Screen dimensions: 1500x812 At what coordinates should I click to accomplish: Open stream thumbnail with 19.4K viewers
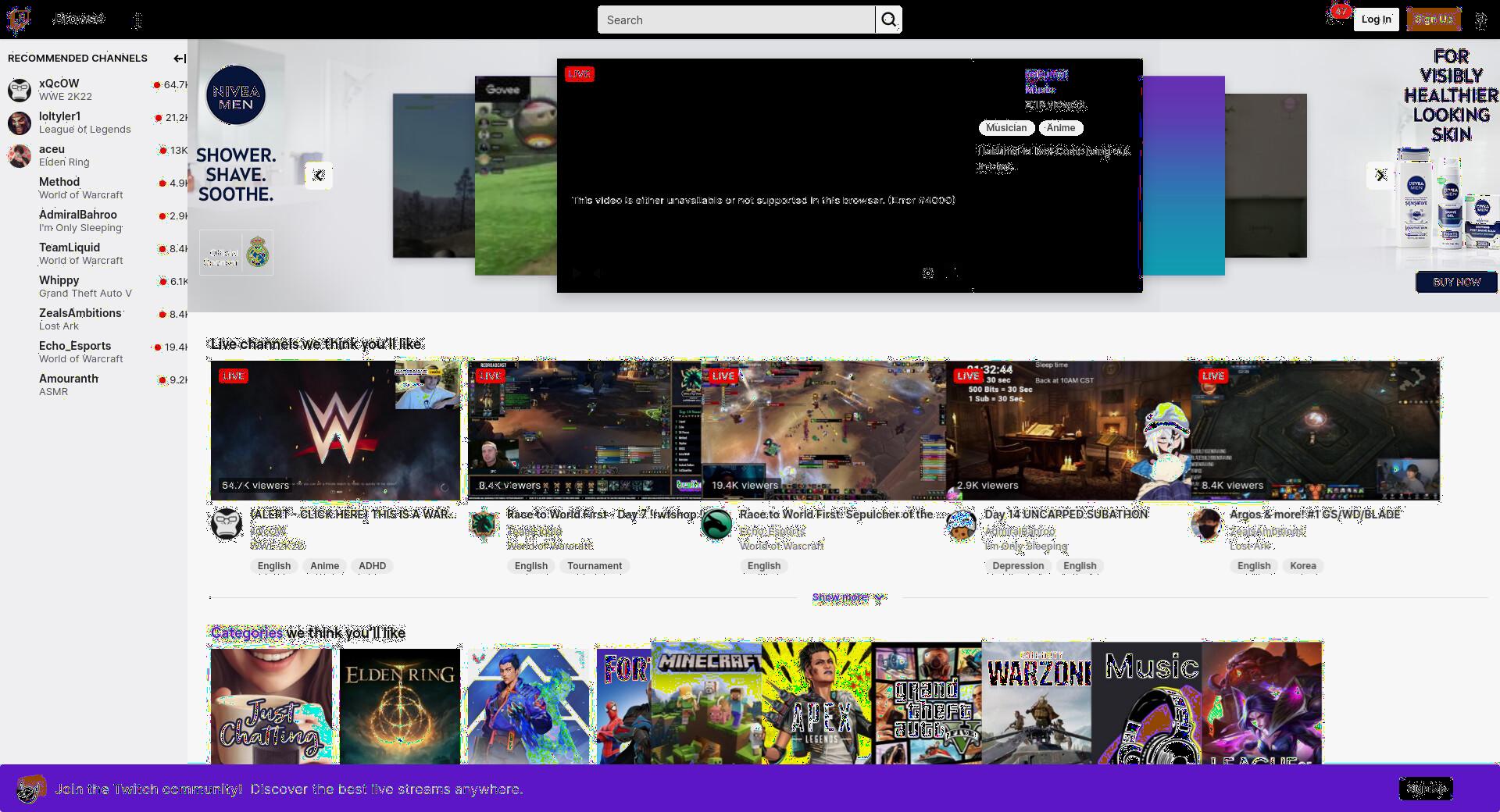(823, 430)
